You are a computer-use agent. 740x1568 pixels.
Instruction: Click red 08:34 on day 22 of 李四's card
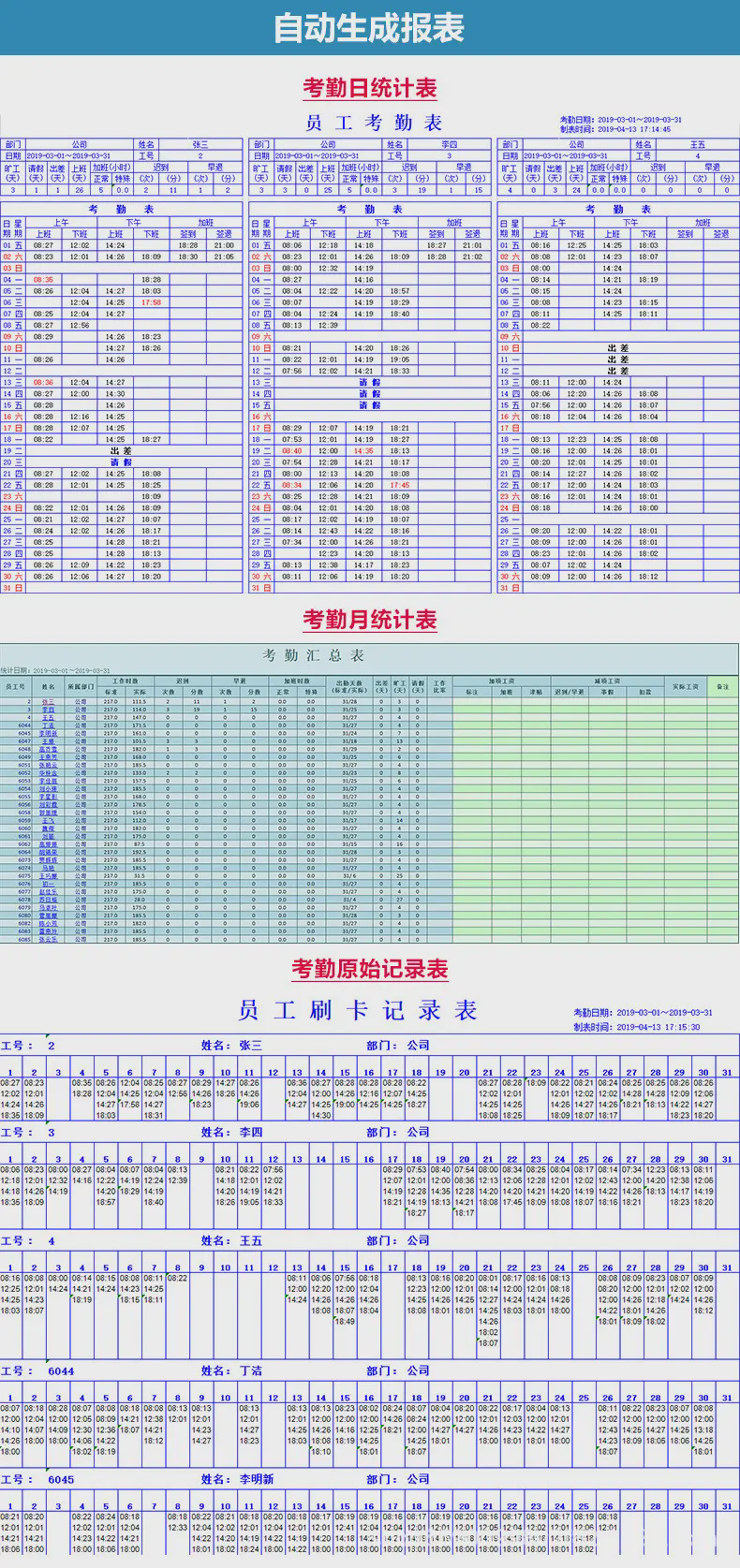tap(292, 485)
